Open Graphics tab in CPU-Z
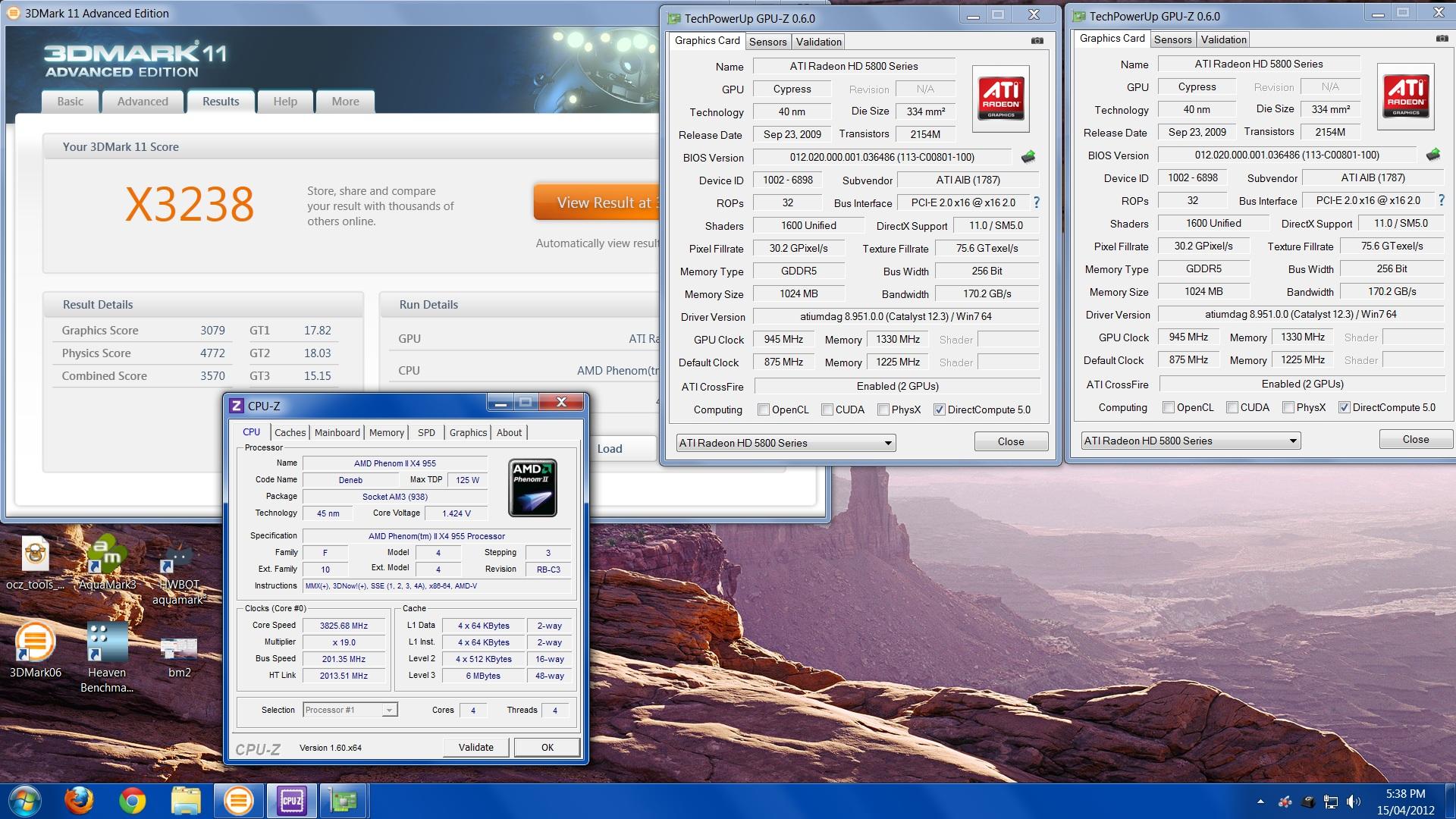This screenshot has width=1456, height=819. tap(468, 432)
